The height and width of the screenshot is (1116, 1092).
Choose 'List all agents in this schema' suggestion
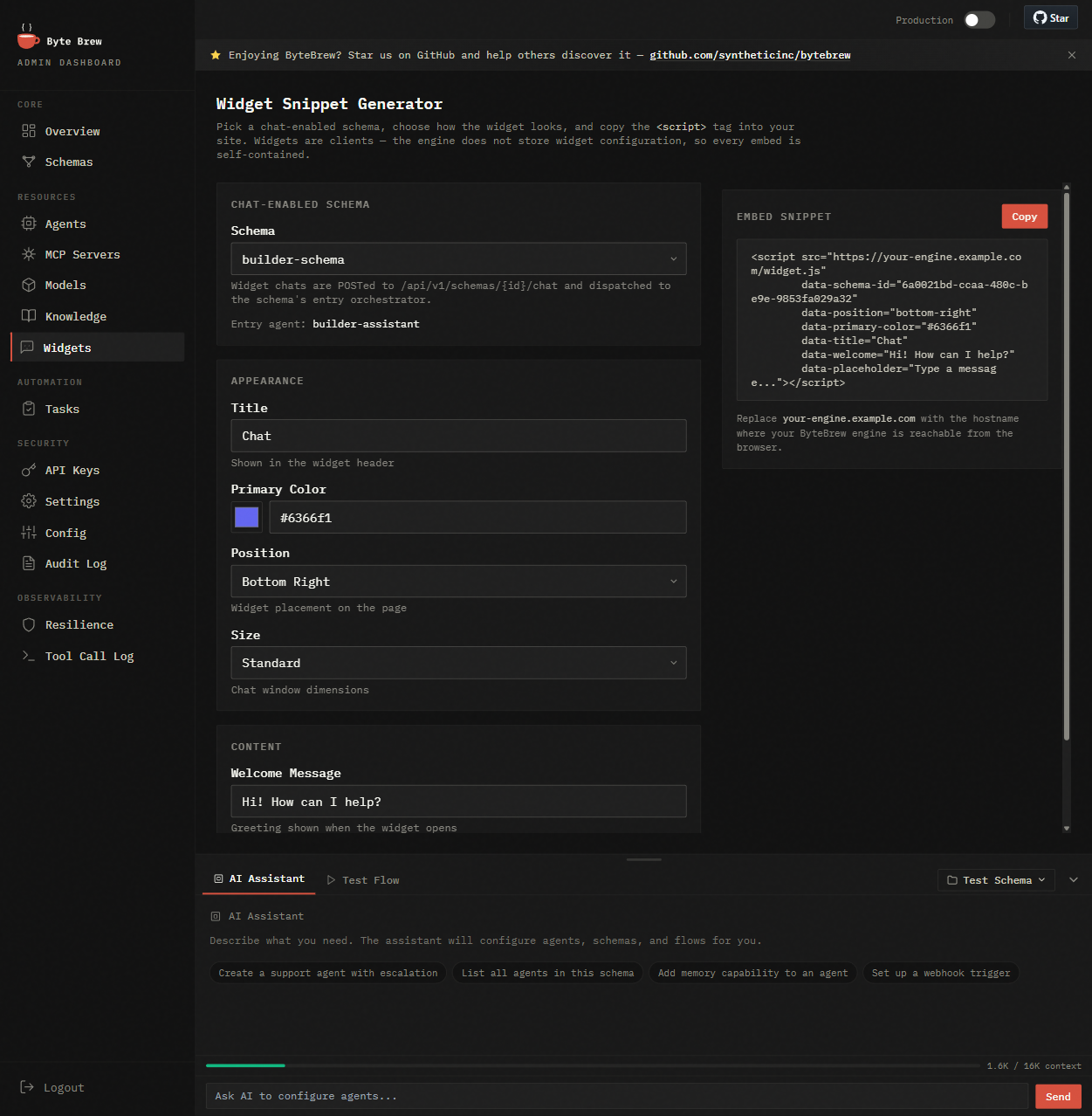pyautogui.click(x=547, y=973)
